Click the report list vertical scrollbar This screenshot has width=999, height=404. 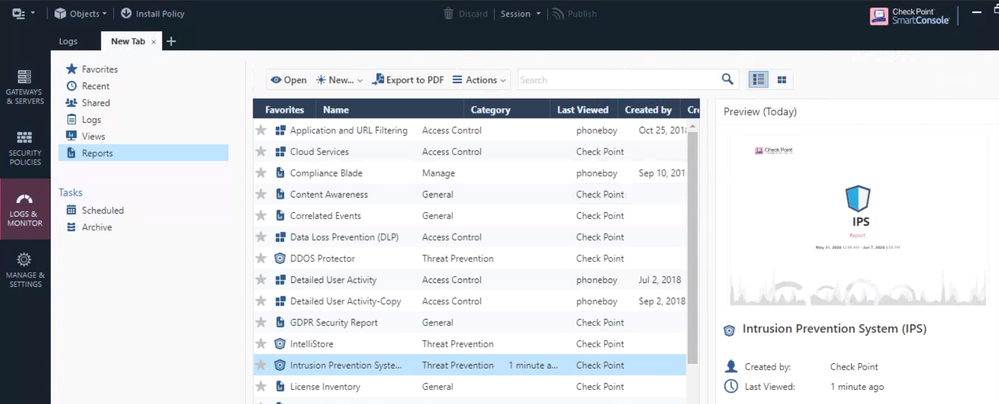click(x=693, y=247)
